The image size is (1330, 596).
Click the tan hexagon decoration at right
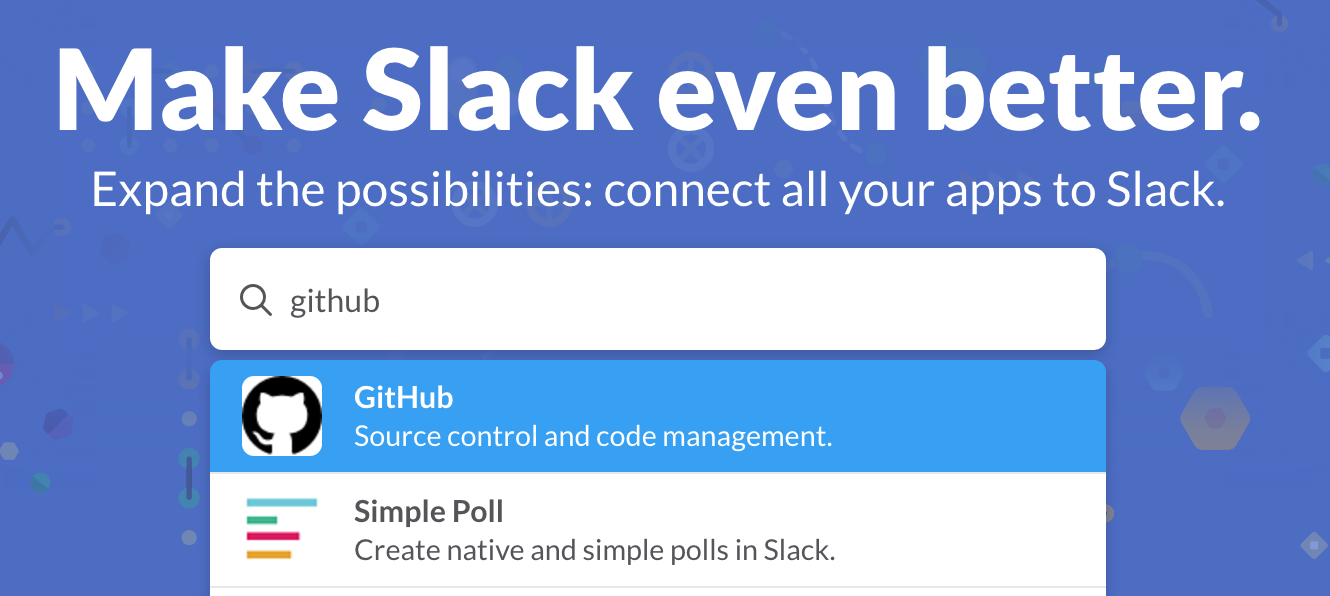coord(1215,418)
